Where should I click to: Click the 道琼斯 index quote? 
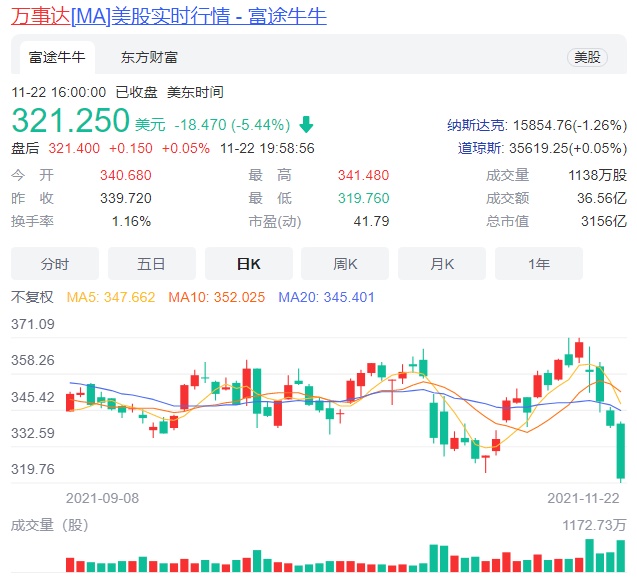(x=542, y=148)
